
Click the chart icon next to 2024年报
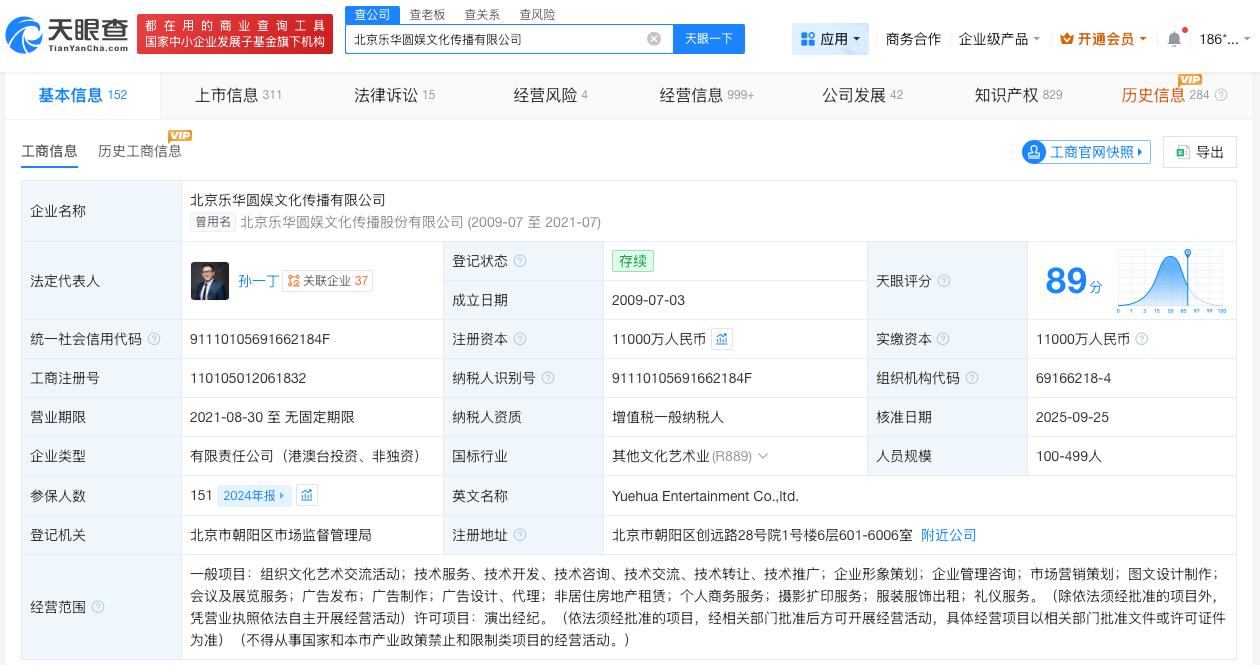click(x=307, y=495)
